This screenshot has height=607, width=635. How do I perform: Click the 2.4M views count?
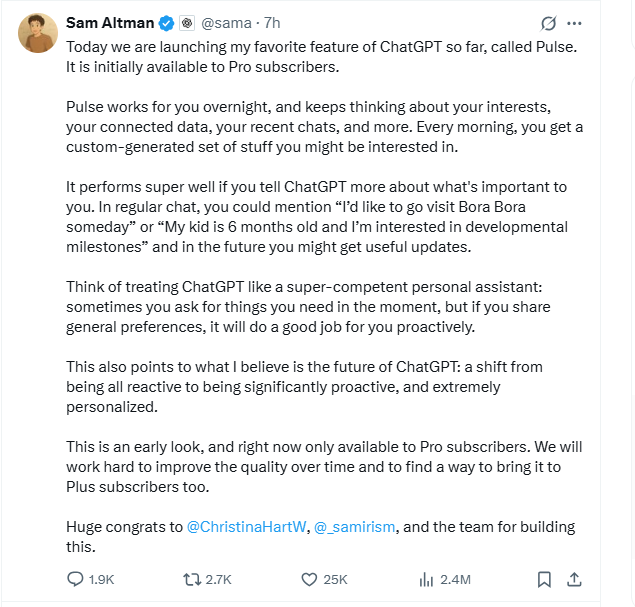coord(455,579)
